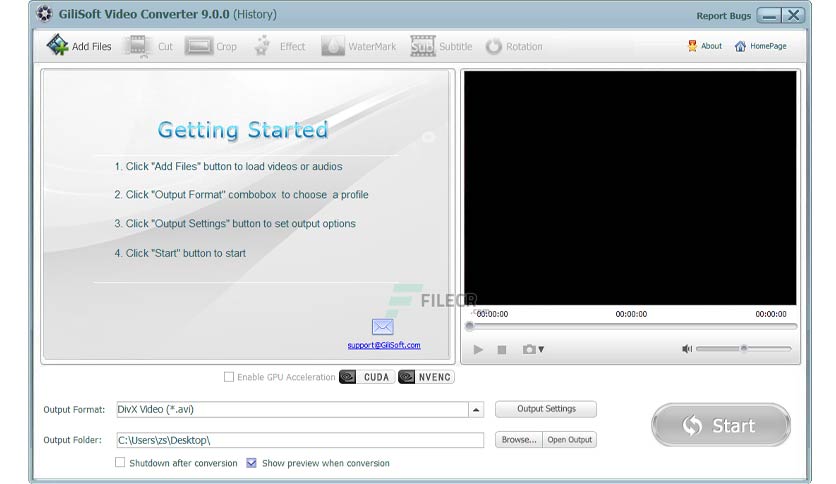Start the conversion
Image resolution: width=836 pixels, height=484 pixels.
coord(721,425)
